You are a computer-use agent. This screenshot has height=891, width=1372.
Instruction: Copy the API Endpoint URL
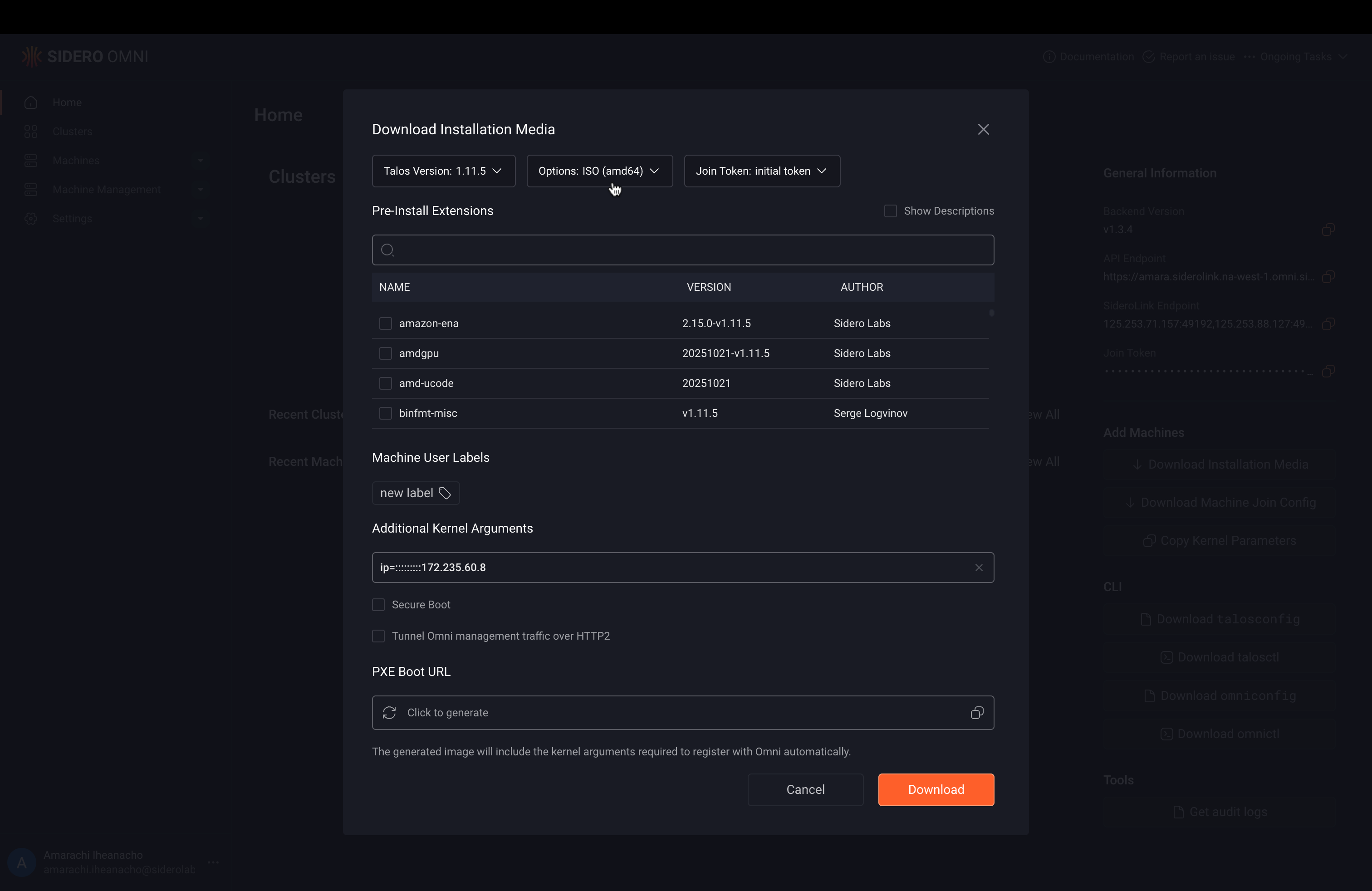click(1328, 277)
